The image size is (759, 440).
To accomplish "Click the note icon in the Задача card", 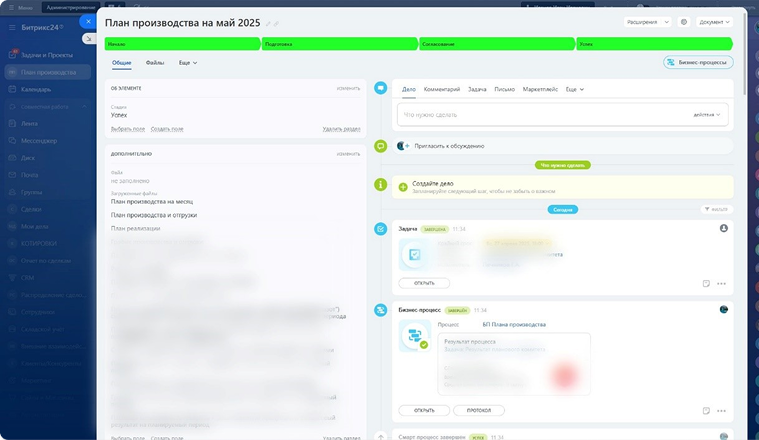I will [x=706, y=283].
